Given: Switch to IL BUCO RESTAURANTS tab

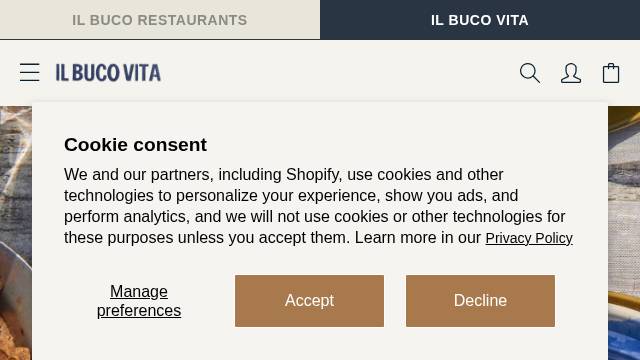Looking at the screenshot, I should 160,20.
